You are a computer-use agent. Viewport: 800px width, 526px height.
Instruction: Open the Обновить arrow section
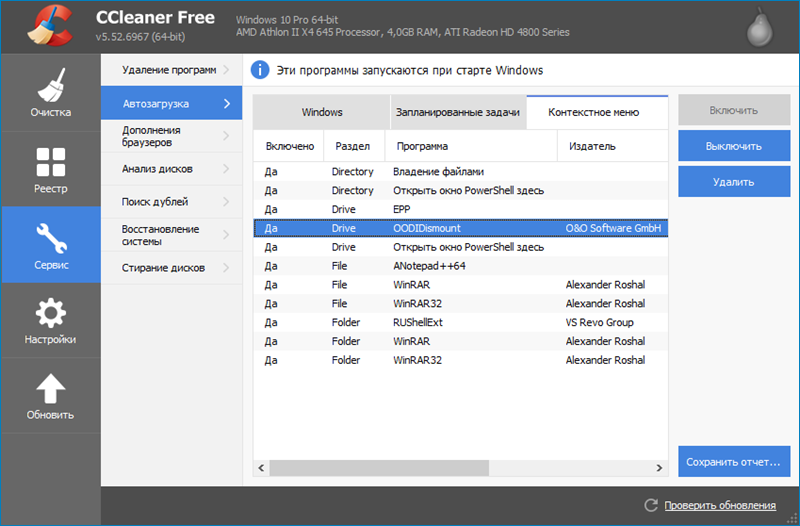51,396
